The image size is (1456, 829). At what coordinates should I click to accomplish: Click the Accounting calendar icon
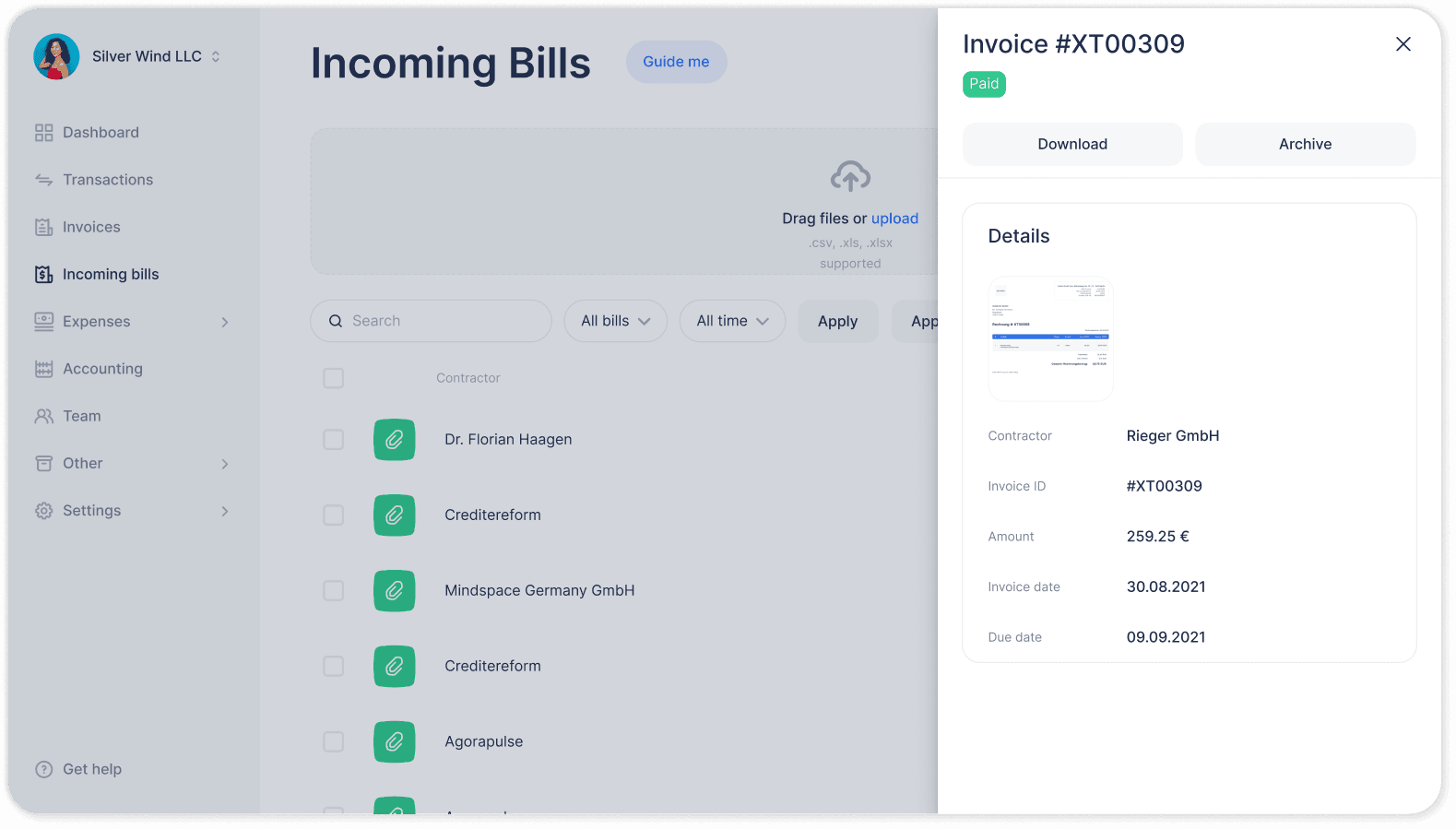tap(43, 369)
